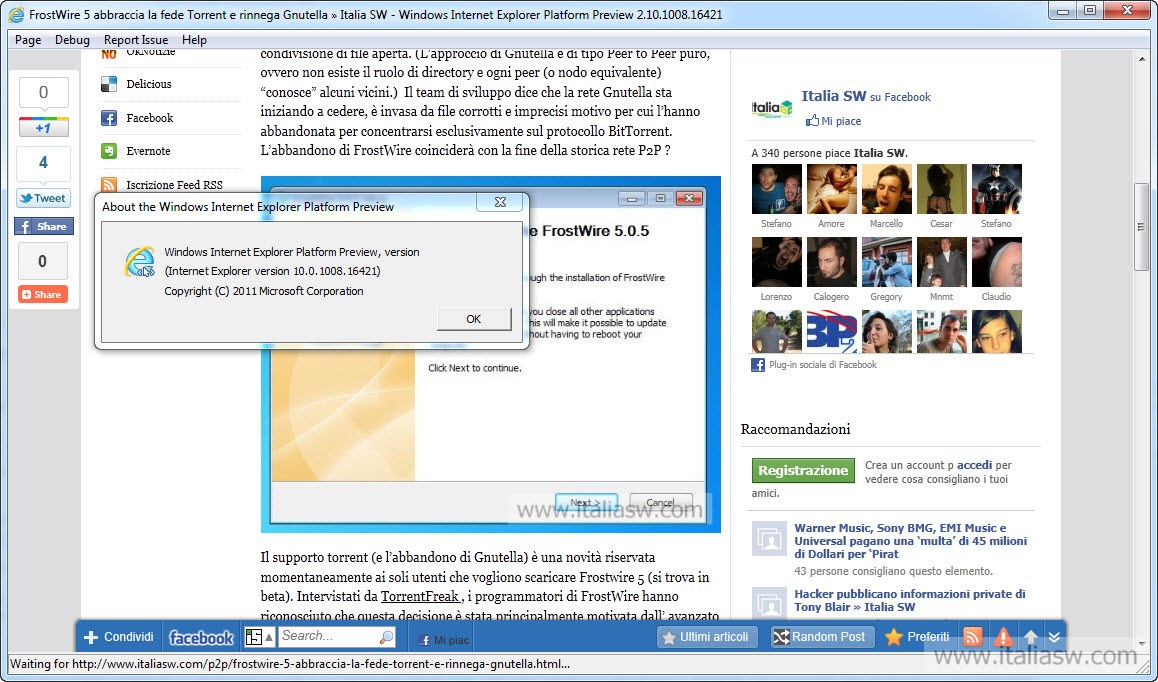Click the scrollbar up arrow of the page
The height and width of the screenshot is (682, 1158).
(1141, 59)
